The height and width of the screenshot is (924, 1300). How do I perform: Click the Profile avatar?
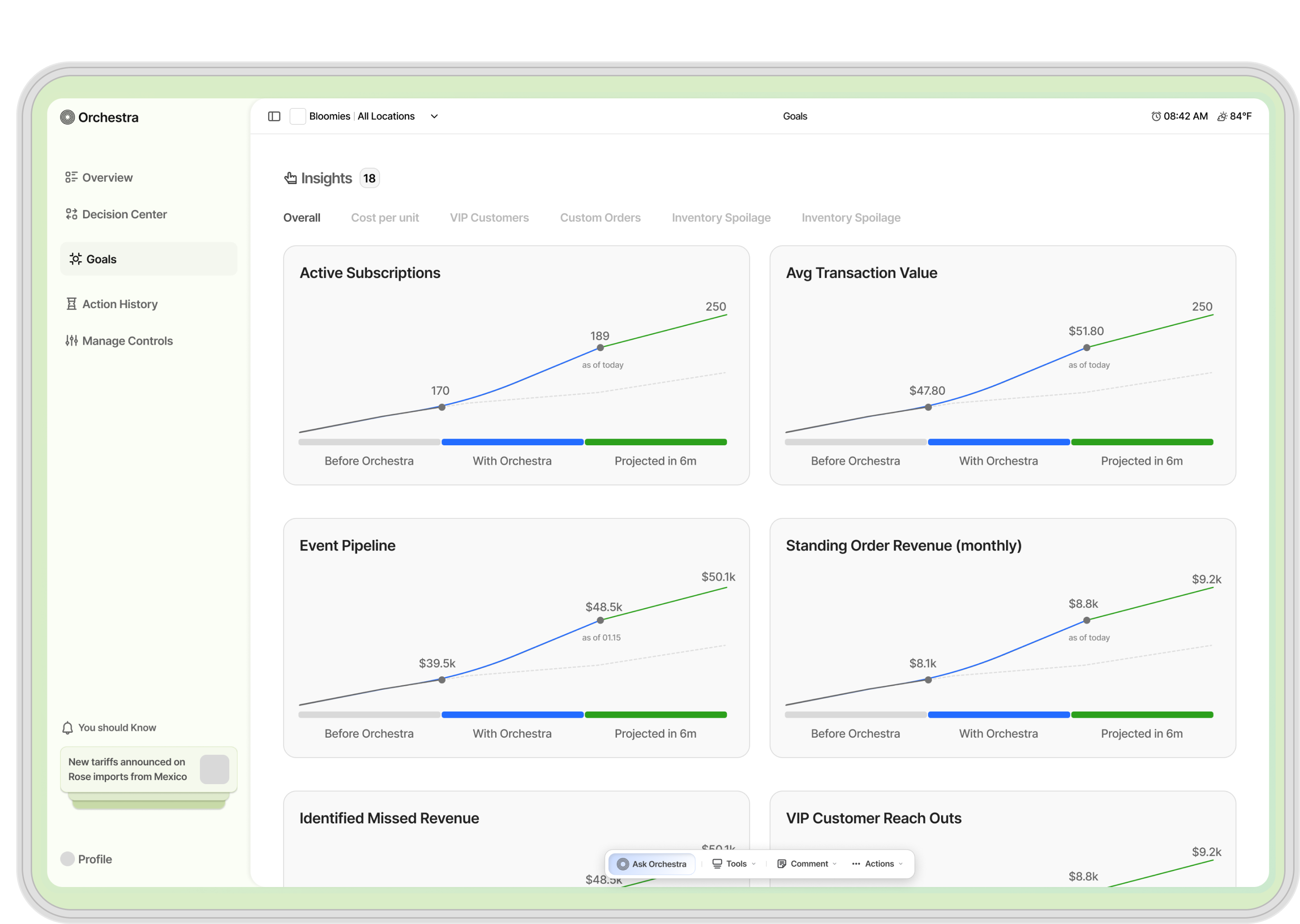[x=67, y=859]
